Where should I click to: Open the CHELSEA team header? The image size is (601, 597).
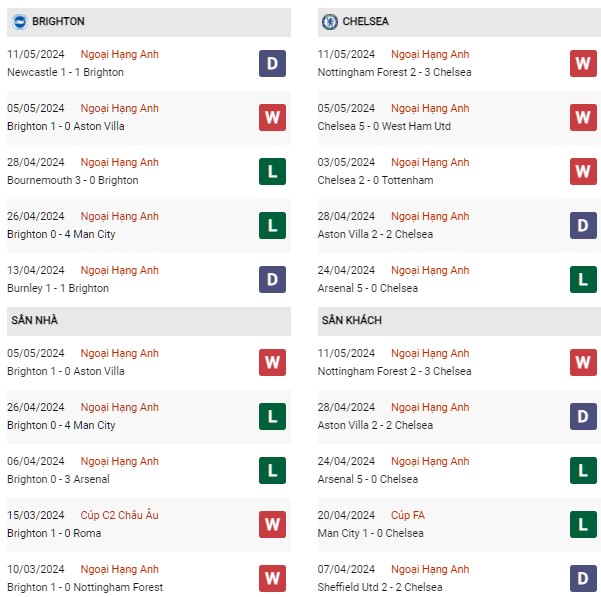[459, 22]
